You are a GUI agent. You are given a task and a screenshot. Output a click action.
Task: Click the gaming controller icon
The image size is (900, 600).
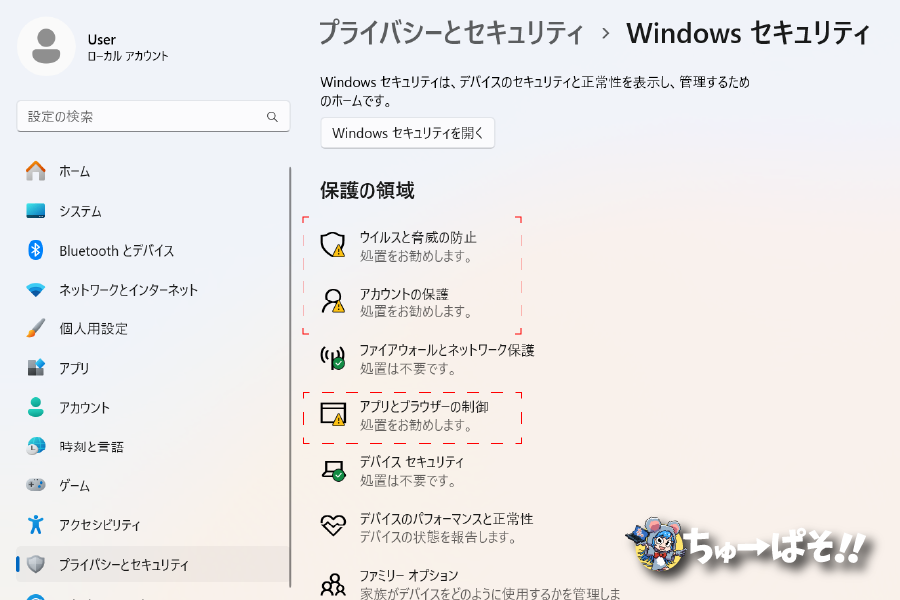tap(36, 485)
